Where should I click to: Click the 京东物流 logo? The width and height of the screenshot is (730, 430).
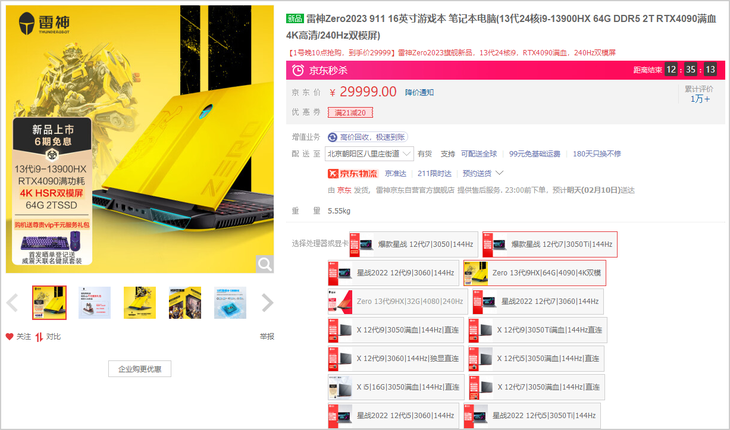(x=352, y=174)
